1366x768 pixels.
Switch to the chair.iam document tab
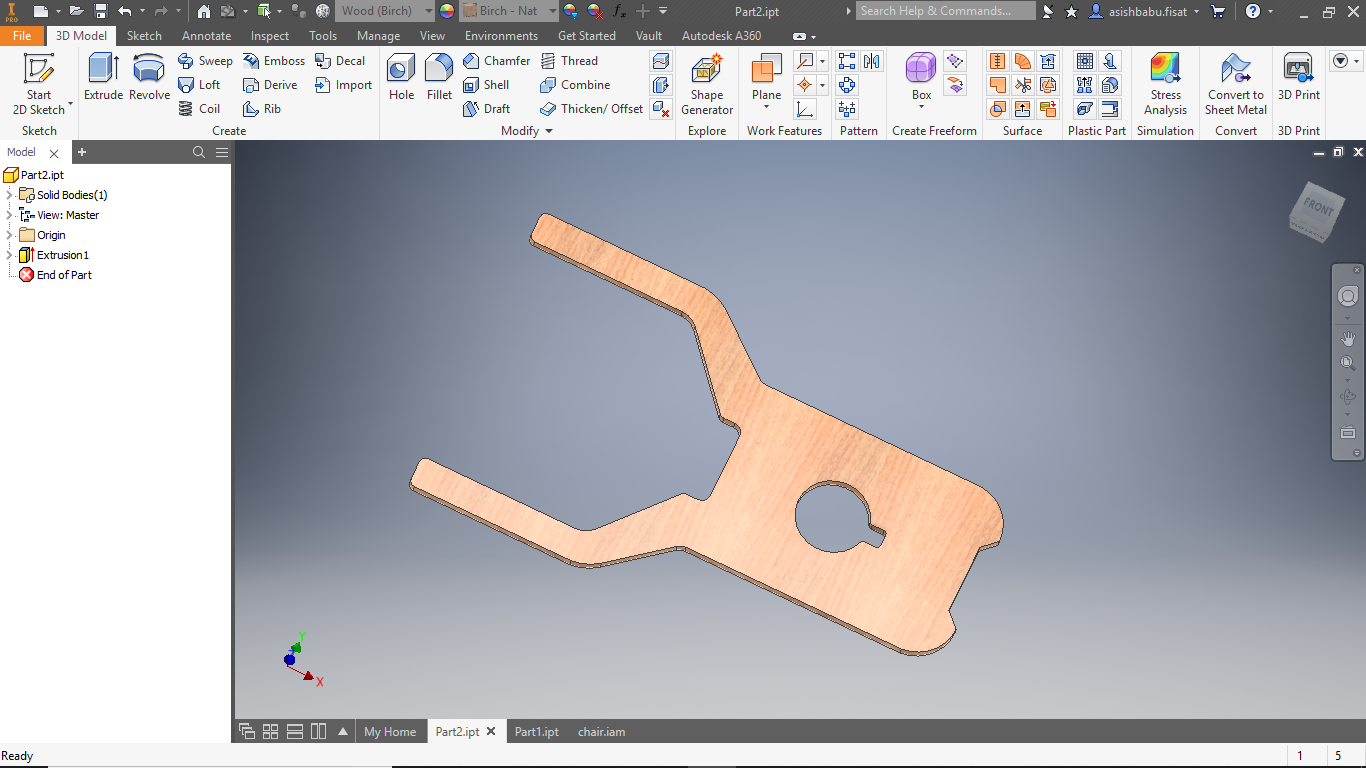click(x=602, y=732)
